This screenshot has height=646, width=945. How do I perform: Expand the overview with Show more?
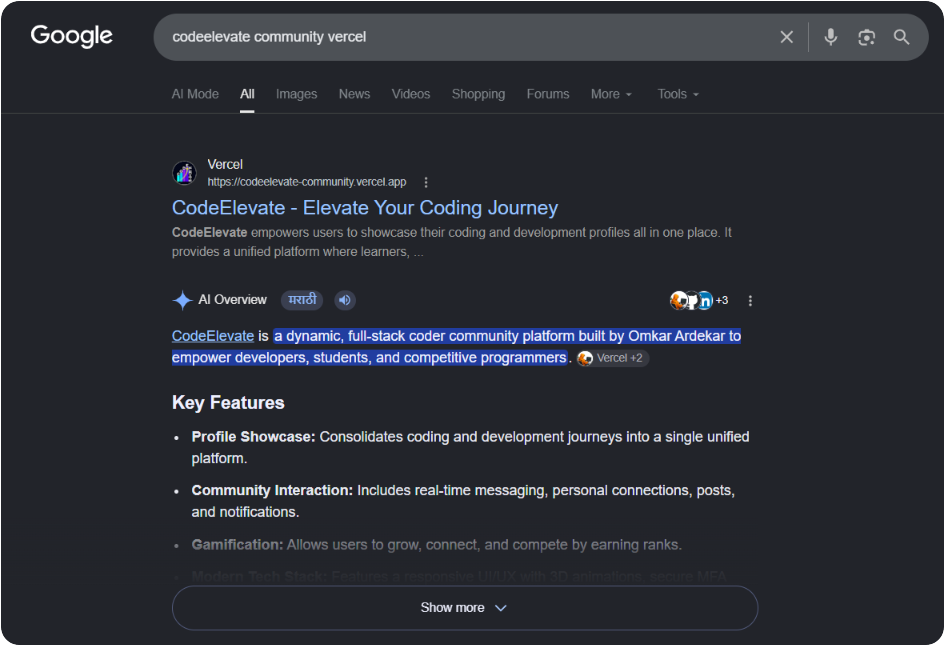click(465, 608)
